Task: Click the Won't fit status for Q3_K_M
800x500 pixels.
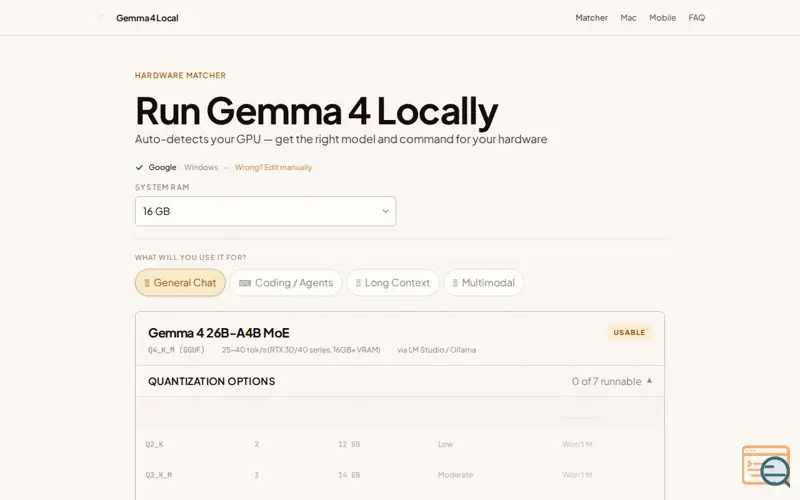Action: (x=578, y=475)
